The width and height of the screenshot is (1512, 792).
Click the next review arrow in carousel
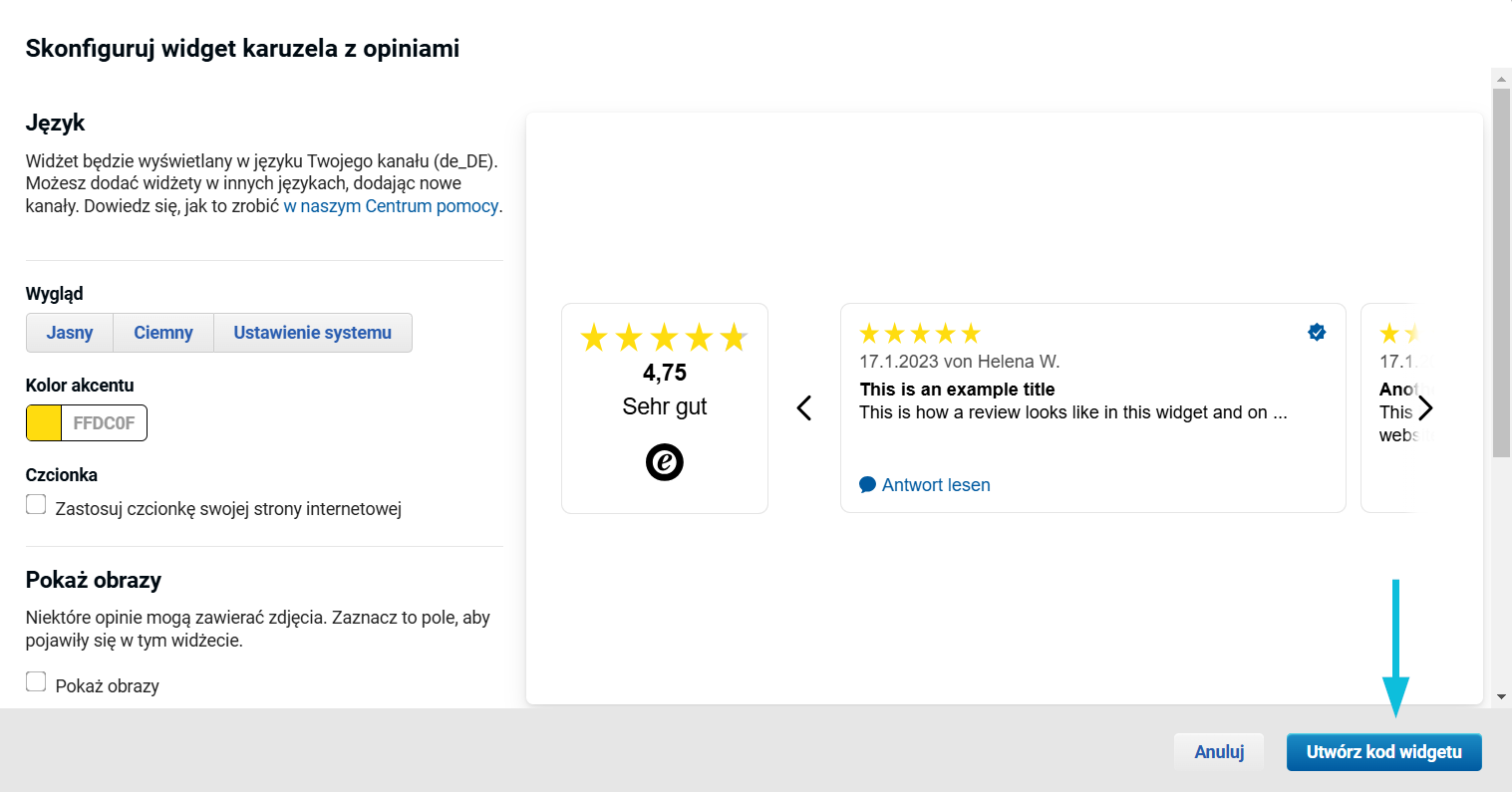1425,408
